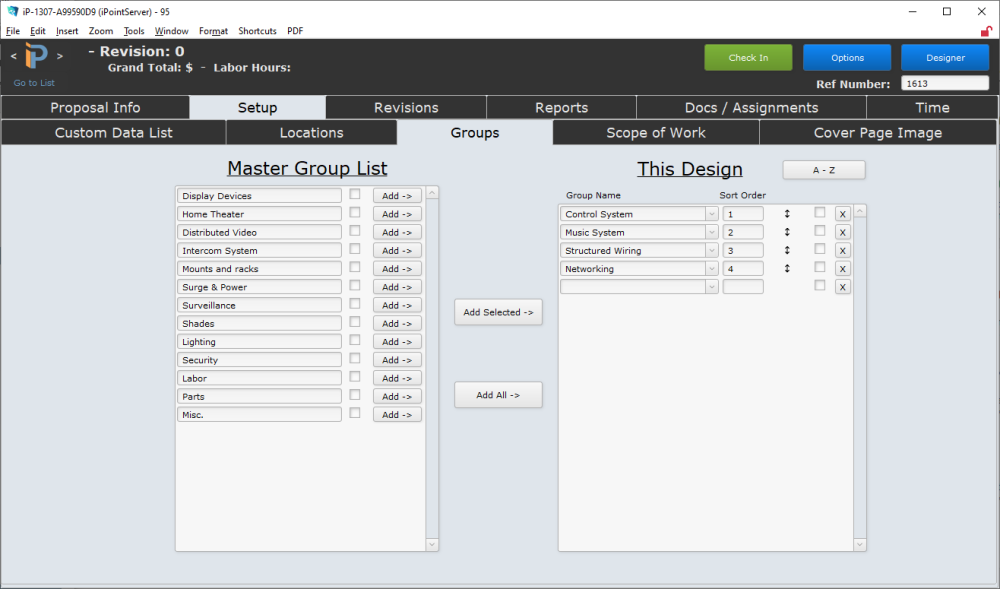Click the Options button
The image size is (1000, 589).
(847, 57)
